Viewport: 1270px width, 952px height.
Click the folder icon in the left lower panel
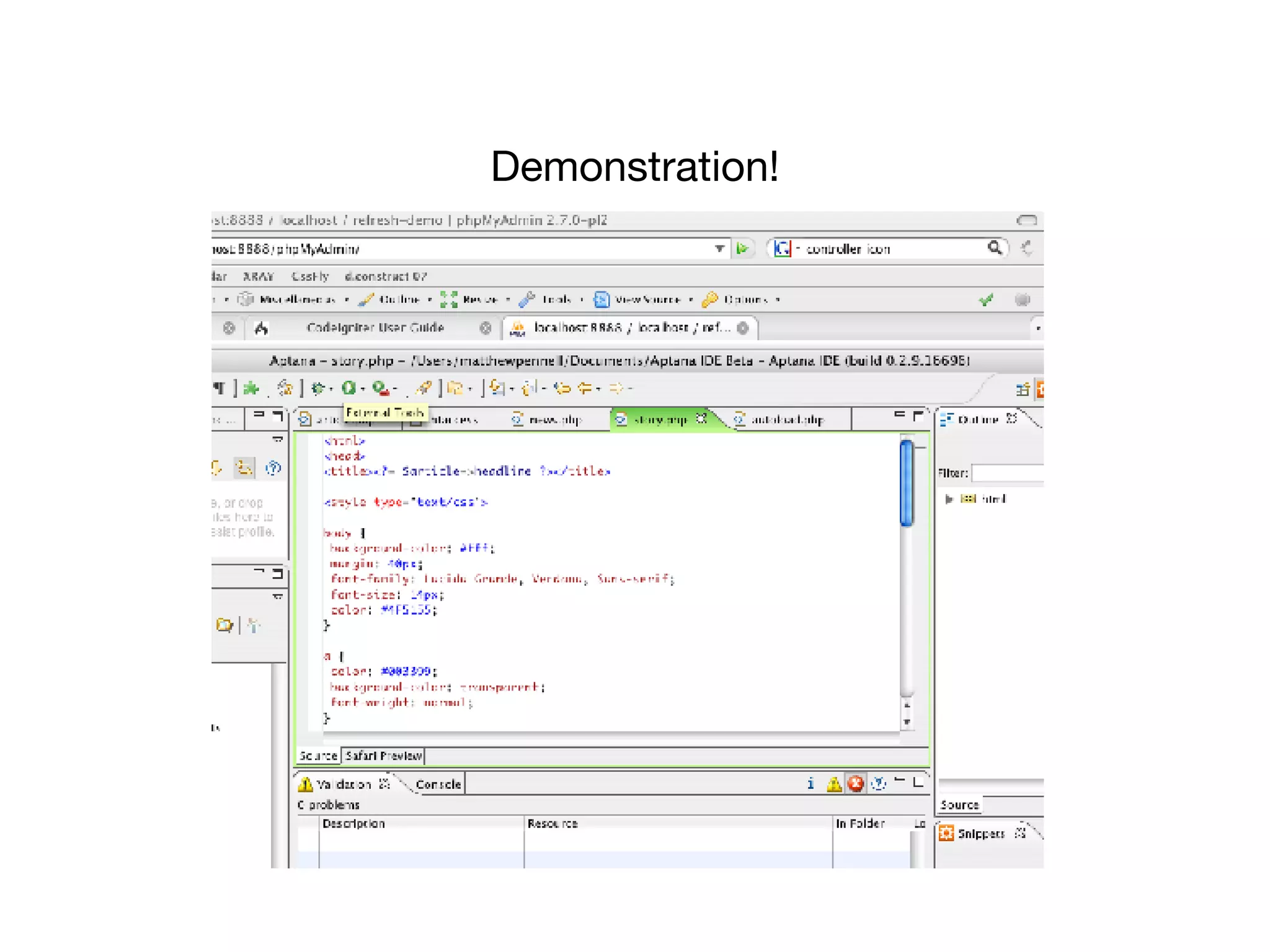pyautogui.click(x=224, y=625)
